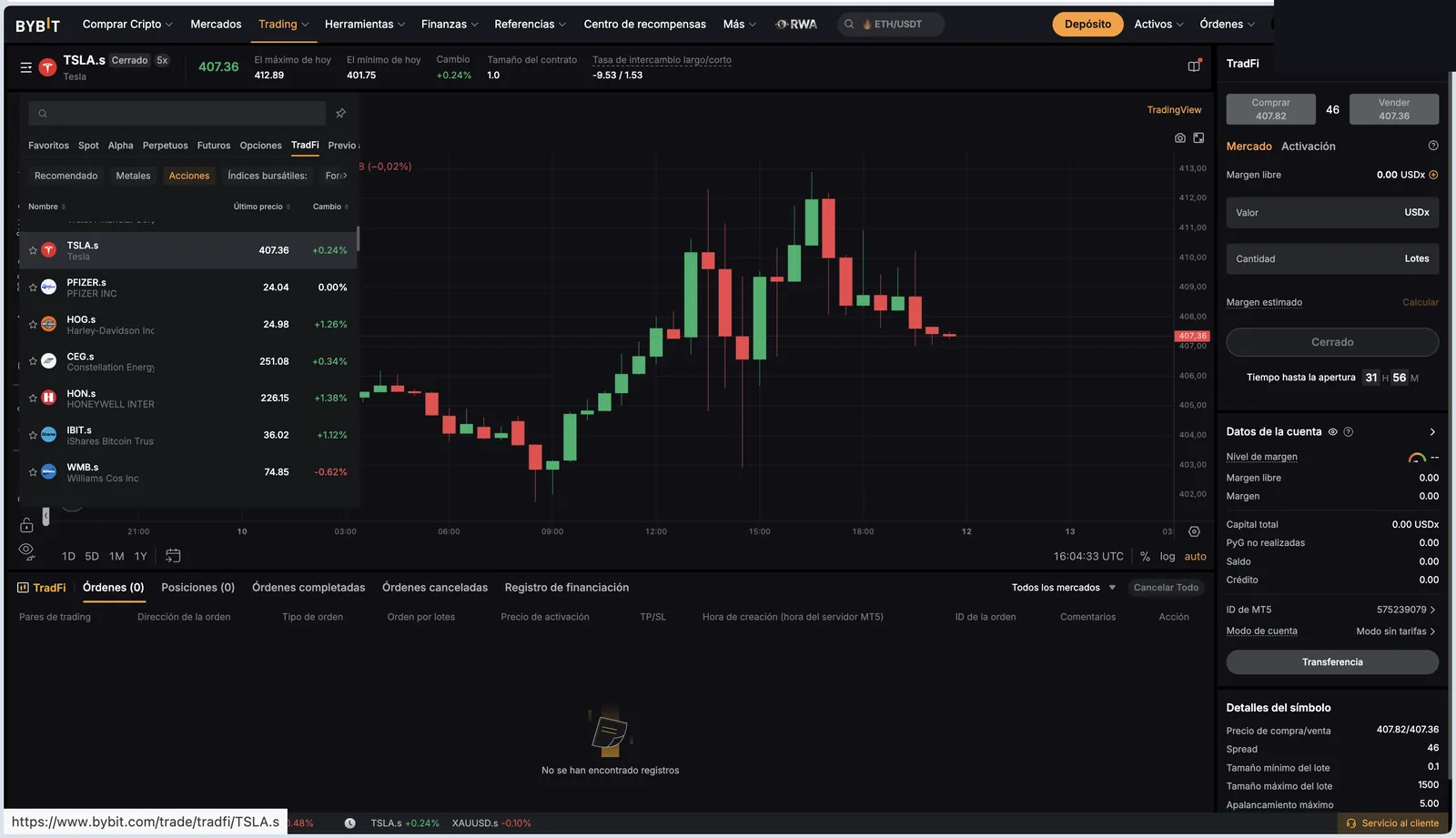Click Cancelar Todo button

pos(1166,588)
